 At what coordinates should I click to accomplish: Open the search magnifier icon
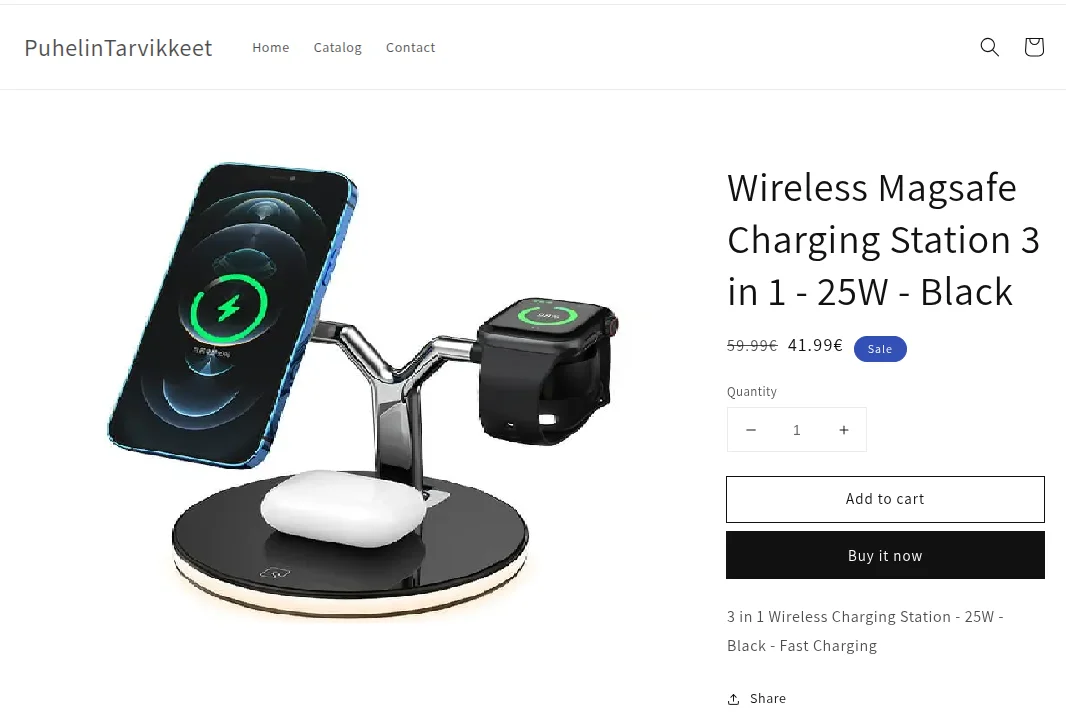[989, 47]
